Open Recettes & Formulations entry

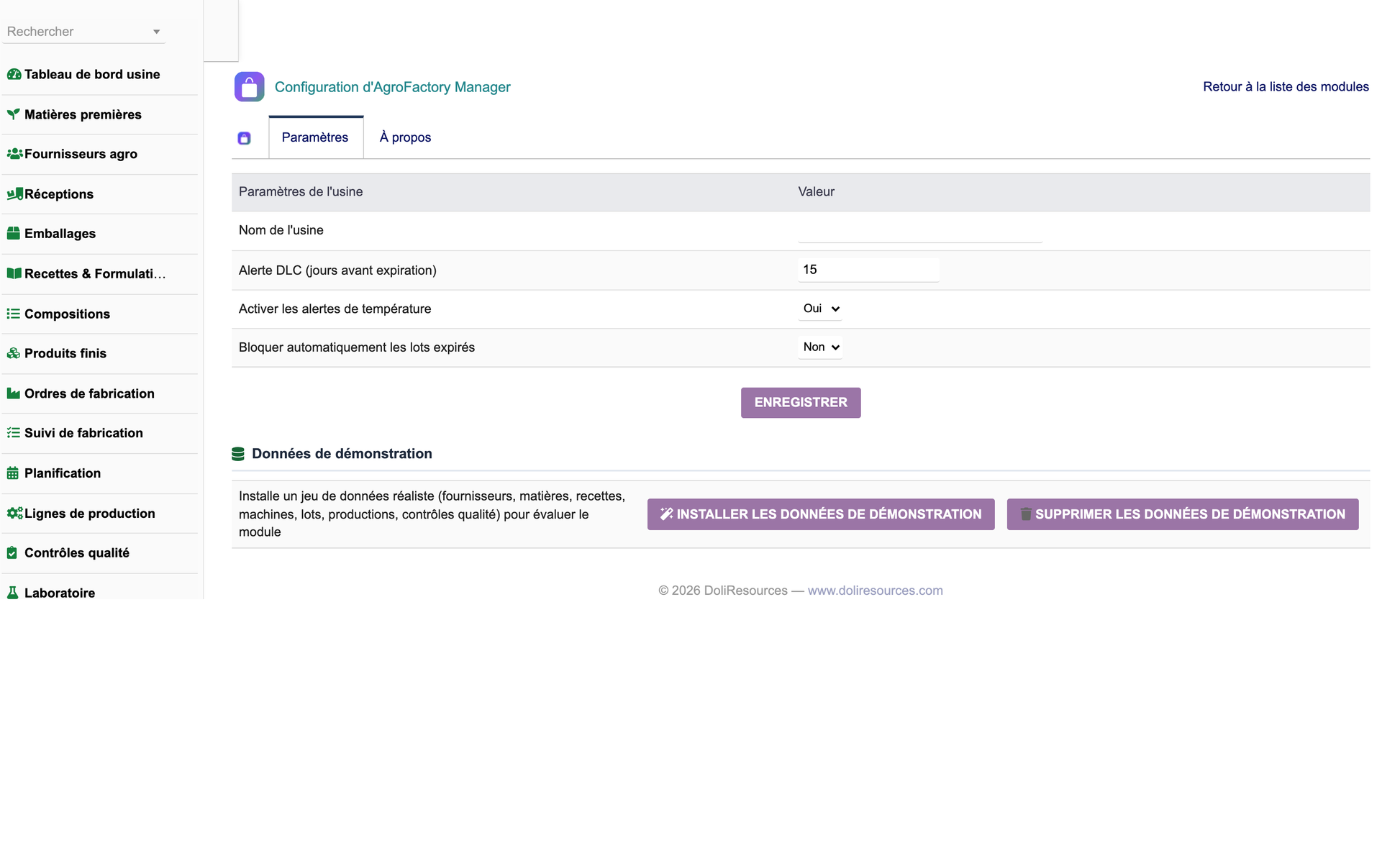point(95,274)
